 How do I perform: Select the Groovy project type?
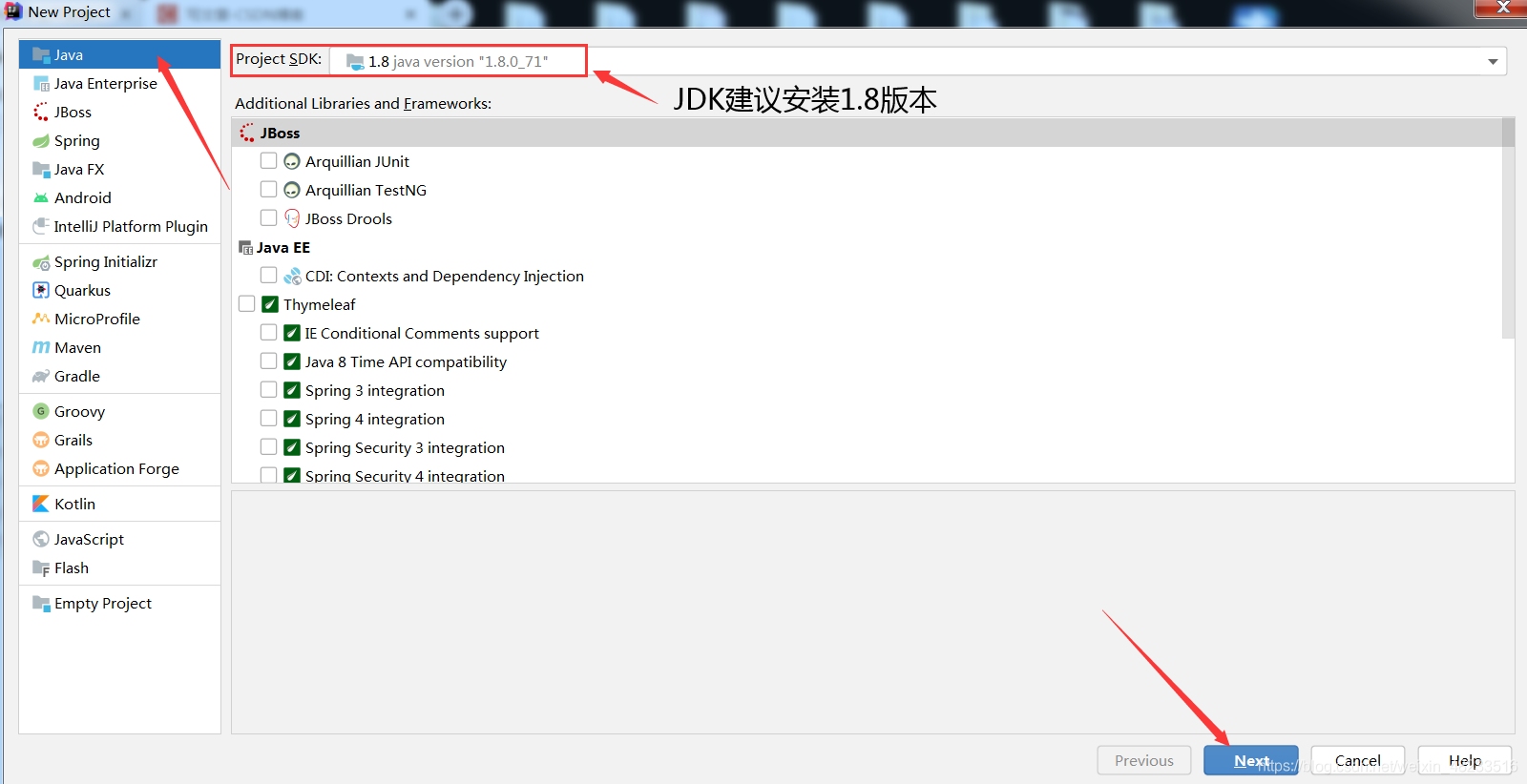119,411
